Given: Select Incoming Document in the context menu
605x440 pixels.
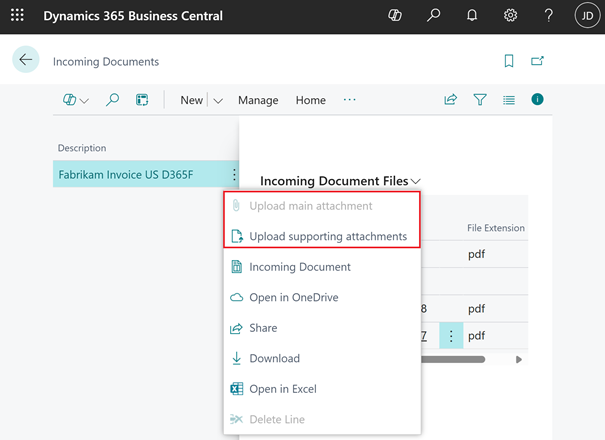Looking at the screenshot, I should (322, 267).
